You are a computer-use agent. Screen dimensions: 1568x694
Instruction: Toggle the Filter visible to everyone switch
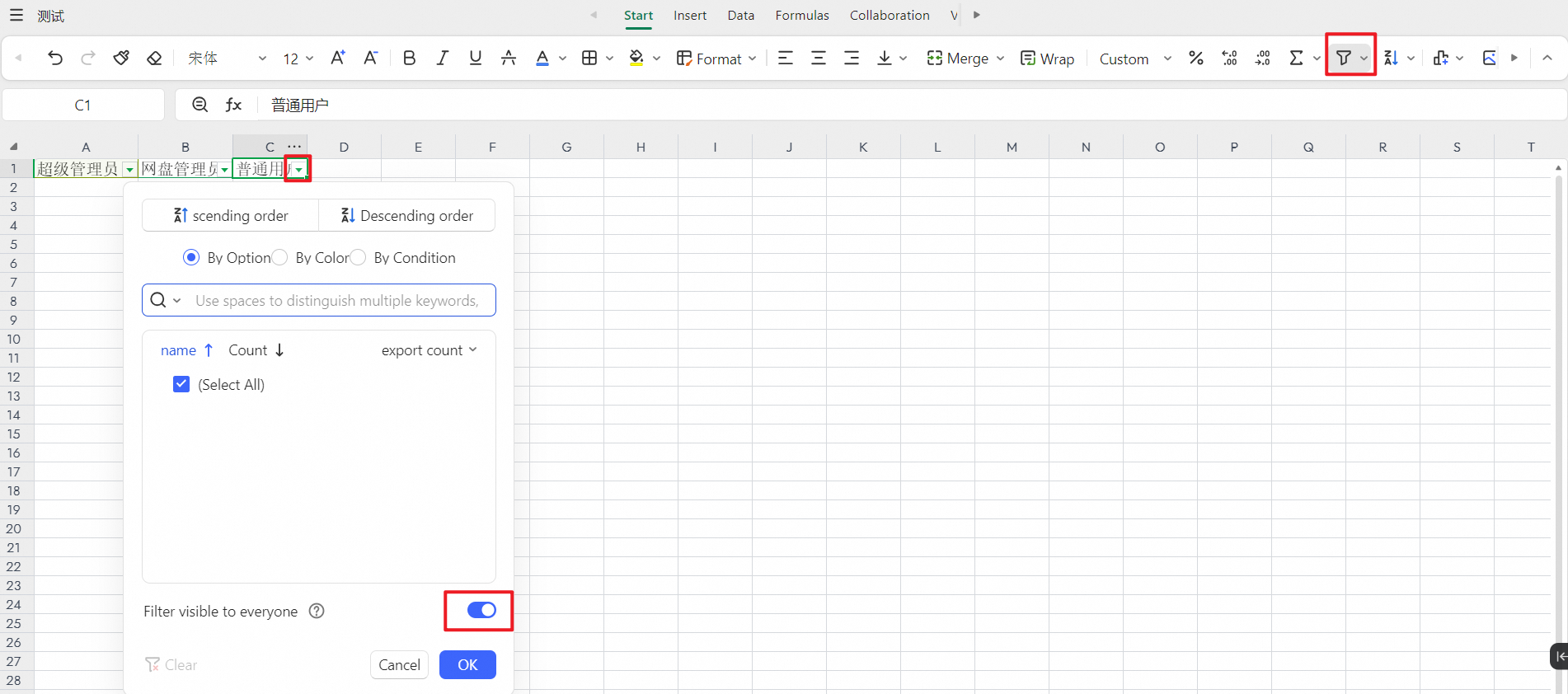point(481,610)
